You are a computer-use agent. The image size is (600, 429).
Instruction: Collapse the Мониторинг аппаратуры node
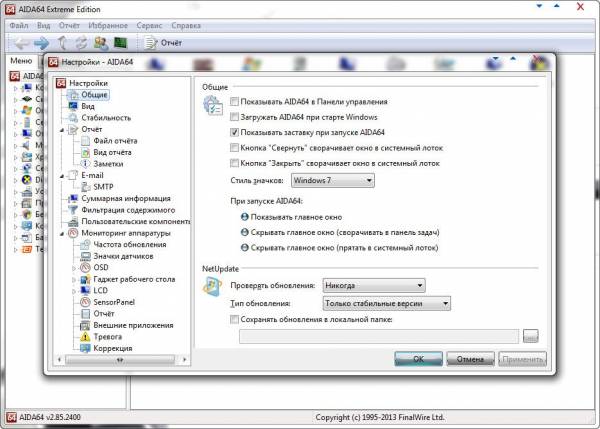tap(62, 234)
